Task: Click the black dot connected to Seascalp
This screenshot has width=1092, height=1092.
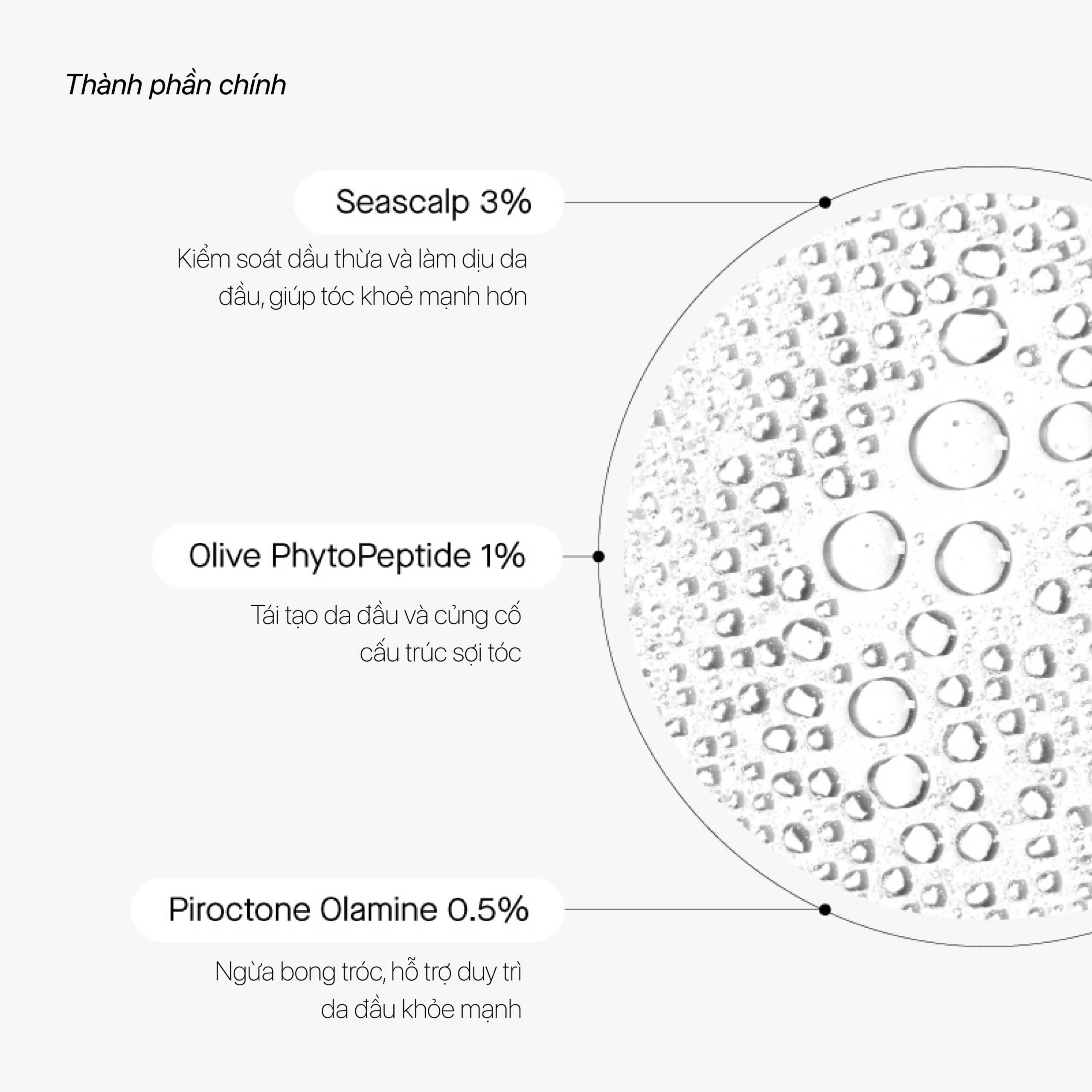Action: [x=825, y=202]
